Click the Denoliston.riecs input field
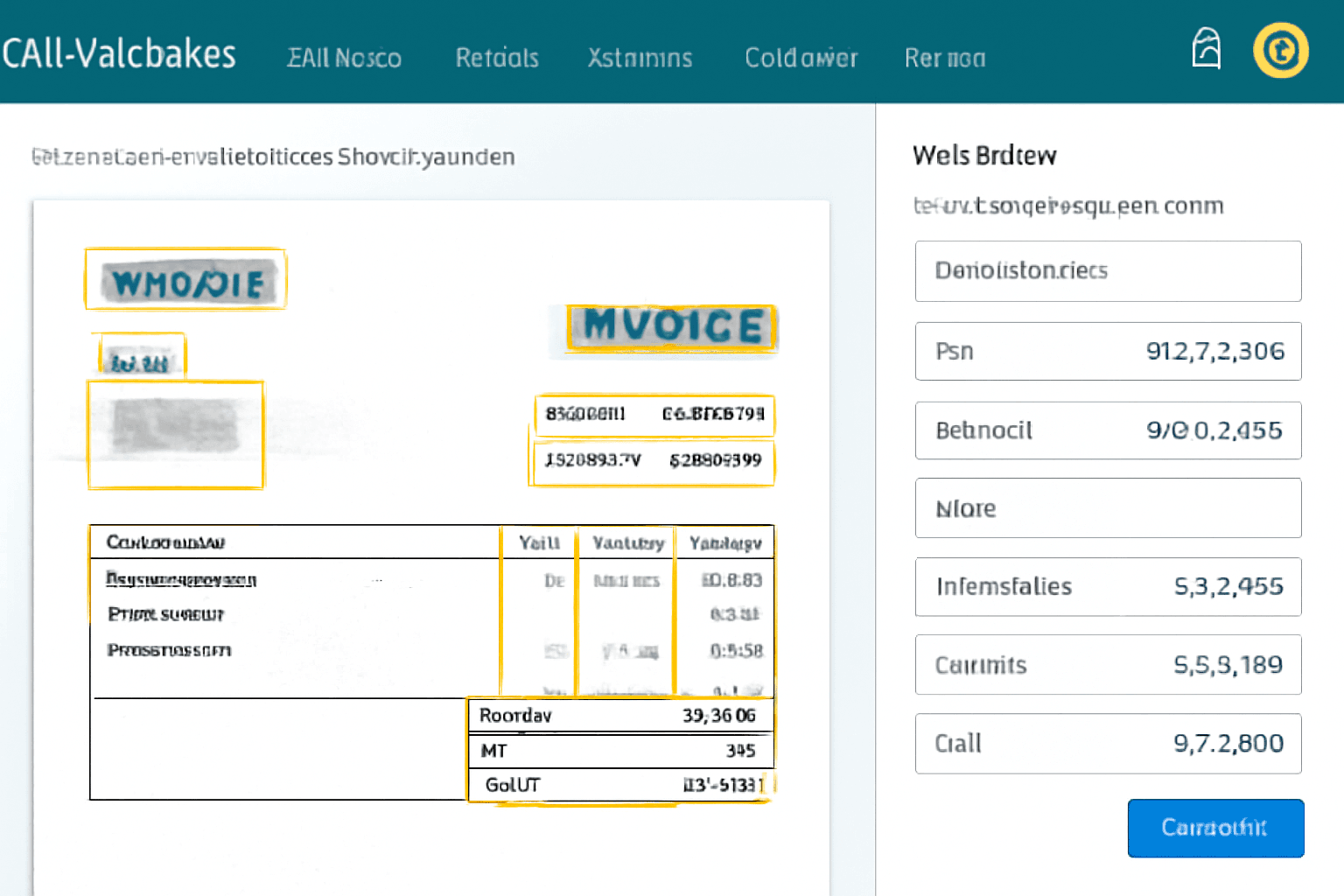Screen dimensions: 1344x896 click(1108, 271)
